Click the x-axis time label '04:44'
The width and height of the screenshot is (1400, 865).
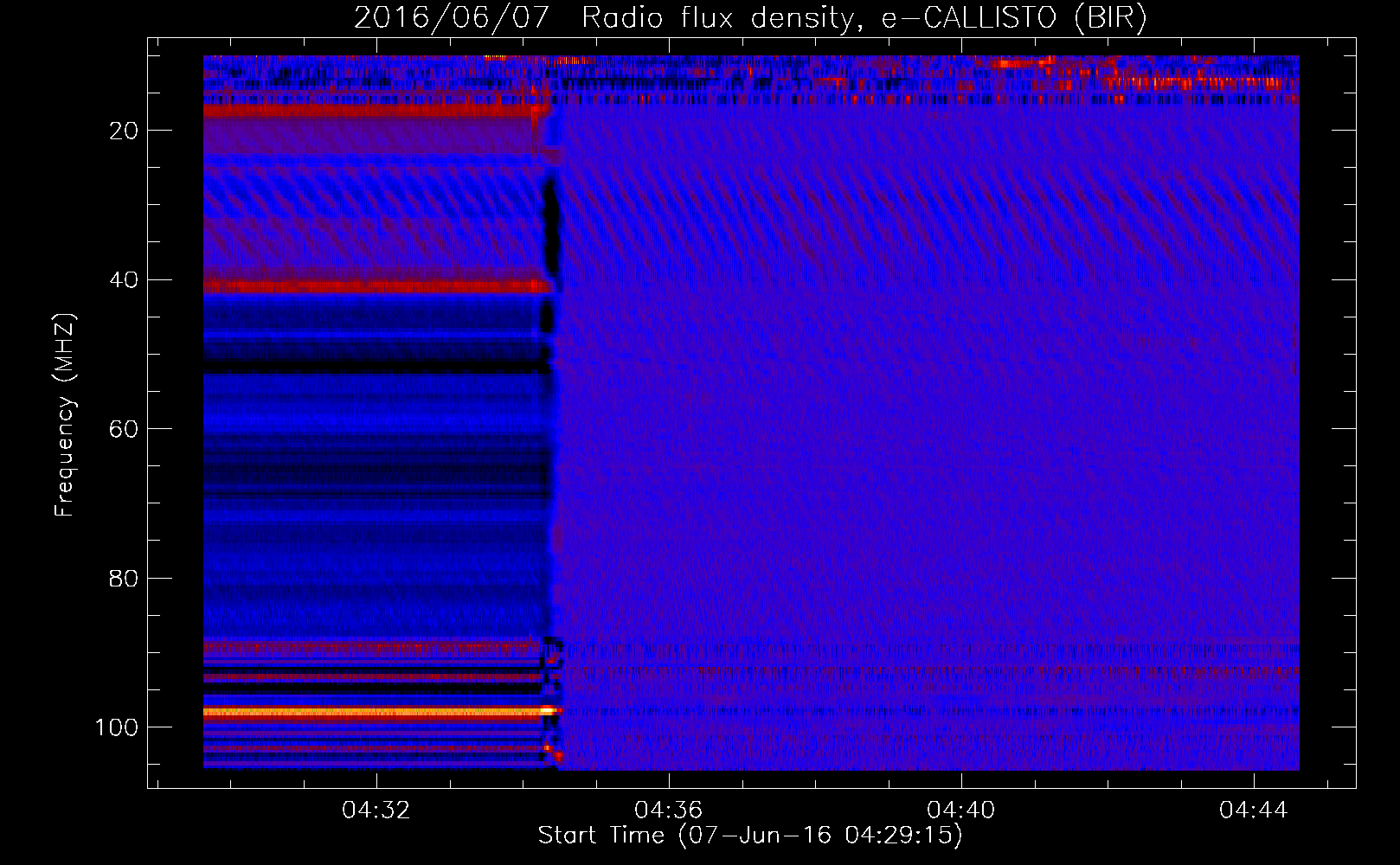pyautogui.click(x=1253, y=811)
